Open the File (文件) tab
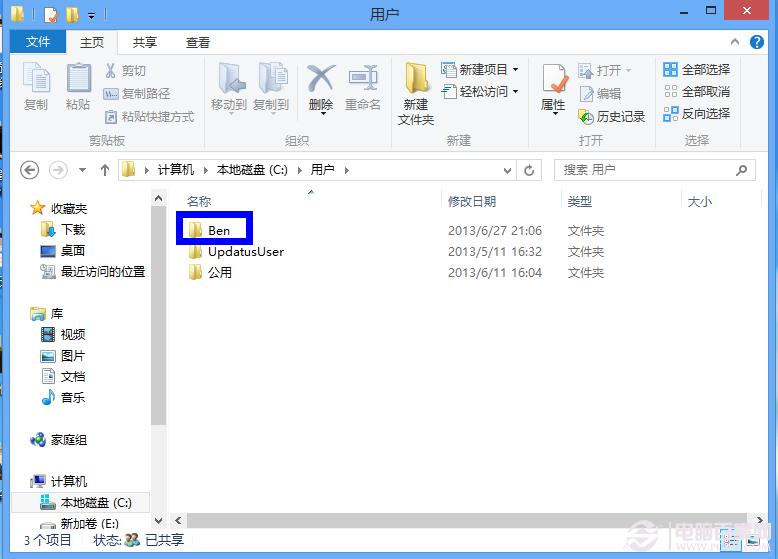 coord(38,42)
